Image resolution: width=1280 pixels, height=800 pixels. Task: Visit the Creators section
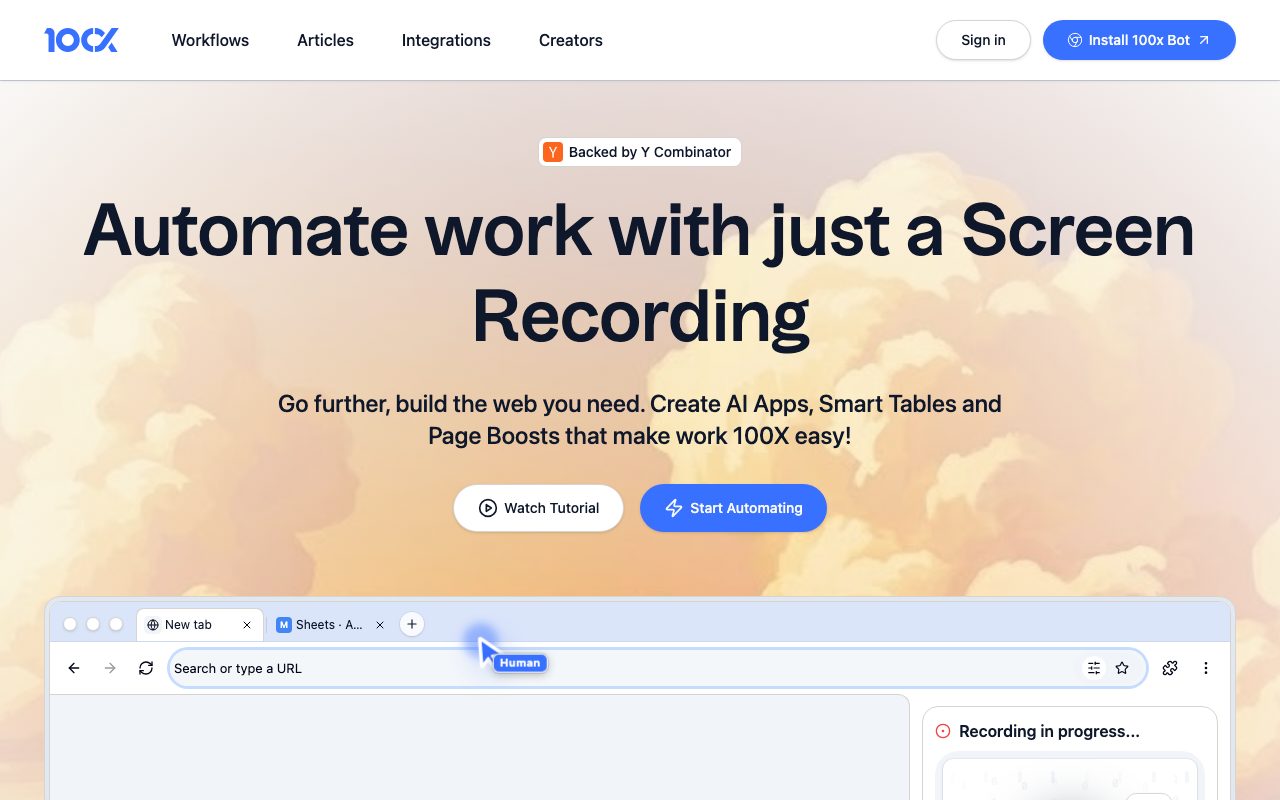point(571,40)
